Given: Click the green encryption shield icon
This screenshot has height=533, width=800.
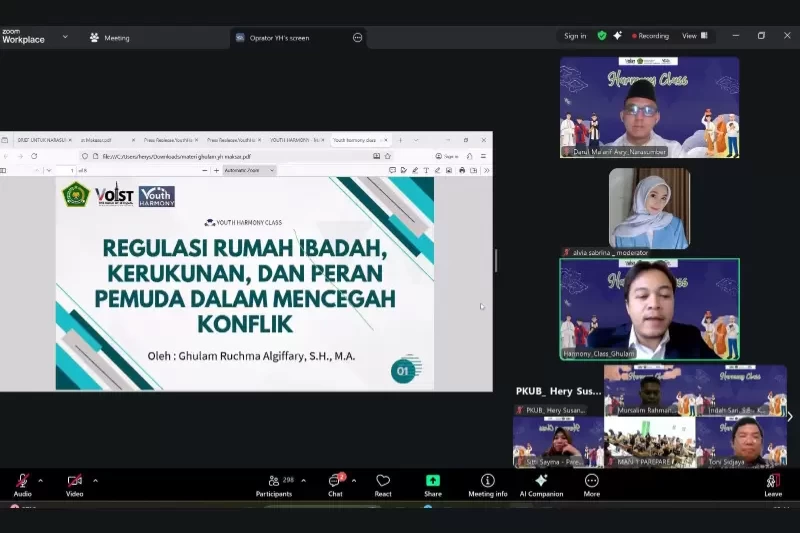Looking at the screenshot, I should [601, 36].
